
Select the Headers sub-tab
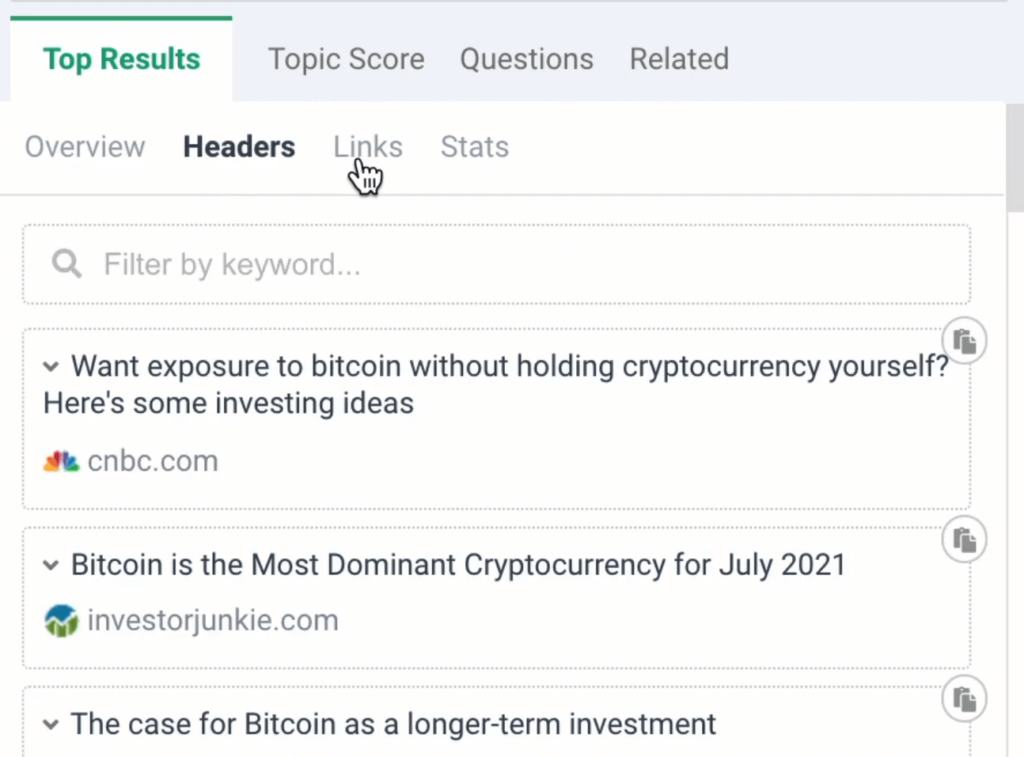coord(239,147)
